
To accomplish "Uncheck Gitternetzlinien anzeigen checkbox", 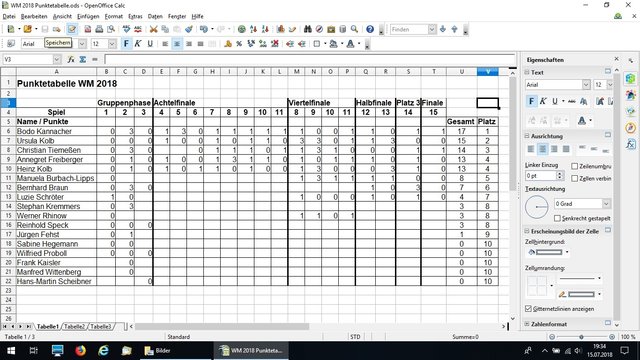I will [x=528, y=309].
